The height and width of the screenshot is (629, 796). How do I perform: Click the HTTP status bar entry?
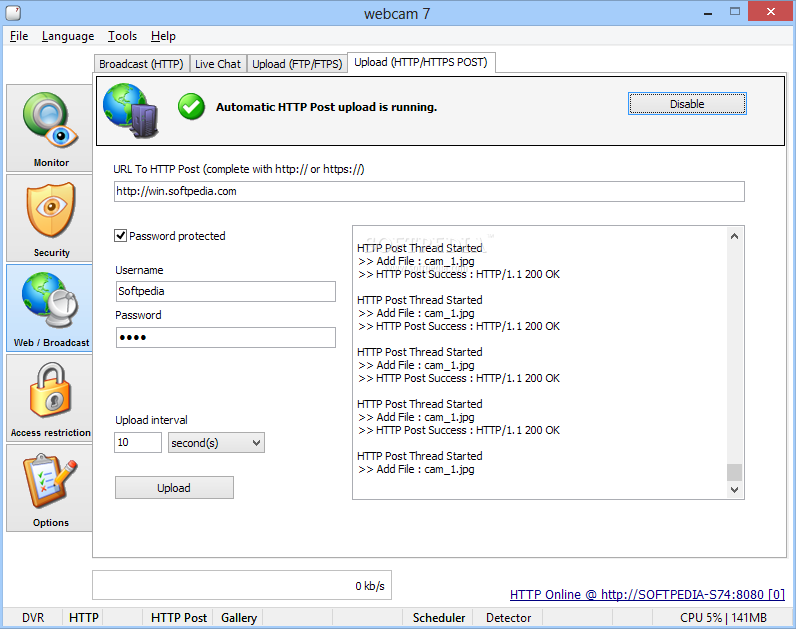coord(83,618)
